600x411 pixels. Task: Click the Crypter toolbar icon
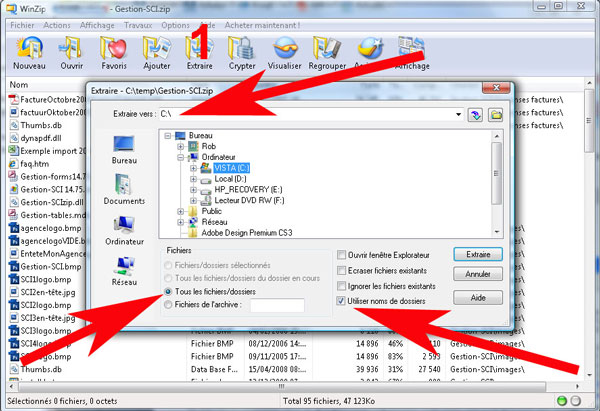click(242, 53)
